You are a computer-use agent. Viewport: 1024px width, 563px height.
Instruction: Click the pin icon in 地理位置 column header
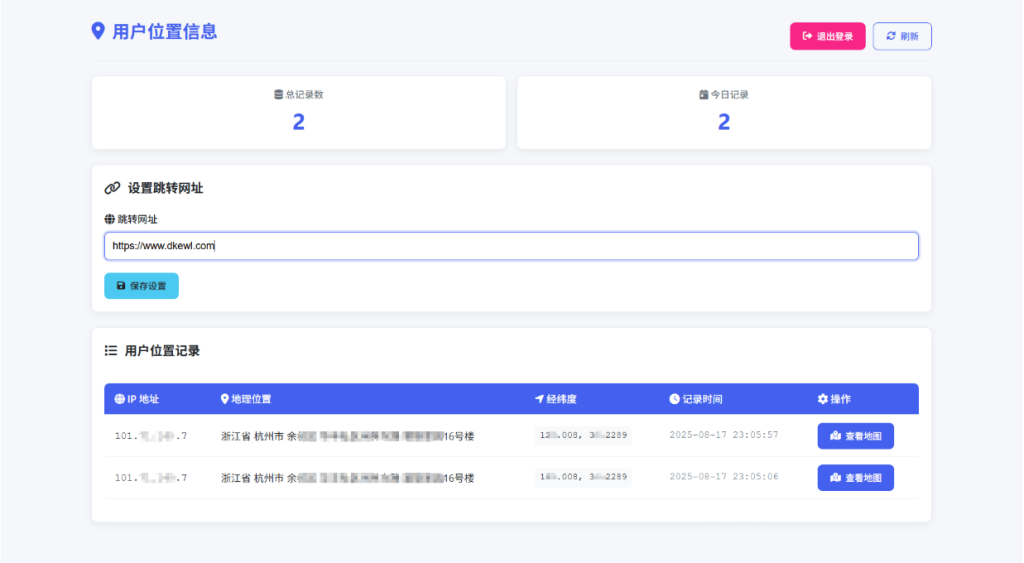[224, 399]
